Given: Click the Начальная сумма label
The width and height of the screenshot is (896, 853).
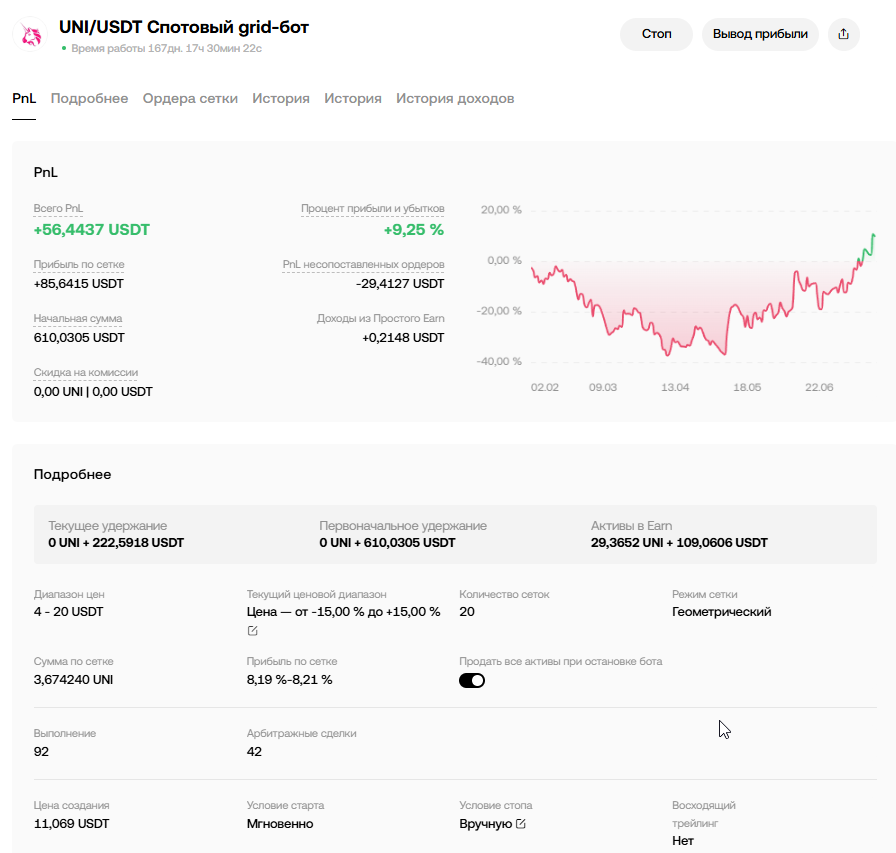Looking at the screenshot, I should [x=78, y=318].
